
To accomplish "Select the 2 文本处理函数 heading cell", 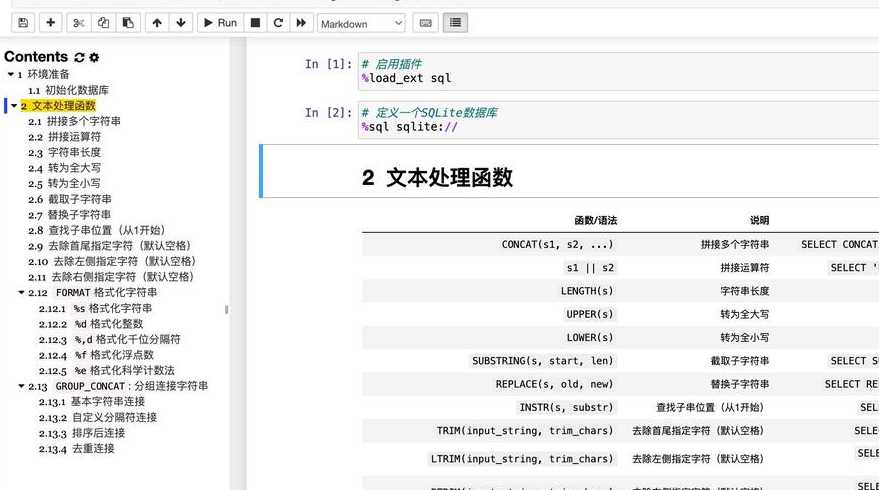I will (x=569, y=171).
